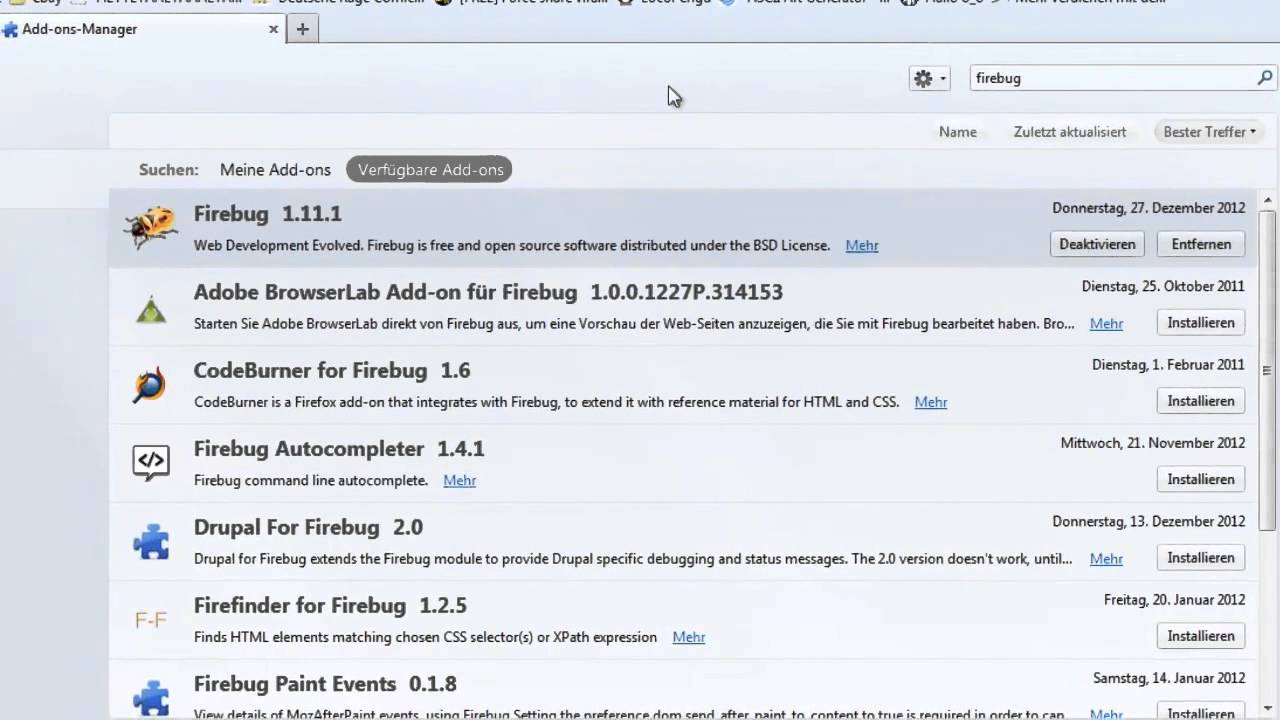The height and width of the screenshot is (720, 1280).
Task: Select the Firebug Paint Events 0.1.8 title
Action: pos(325,684)
